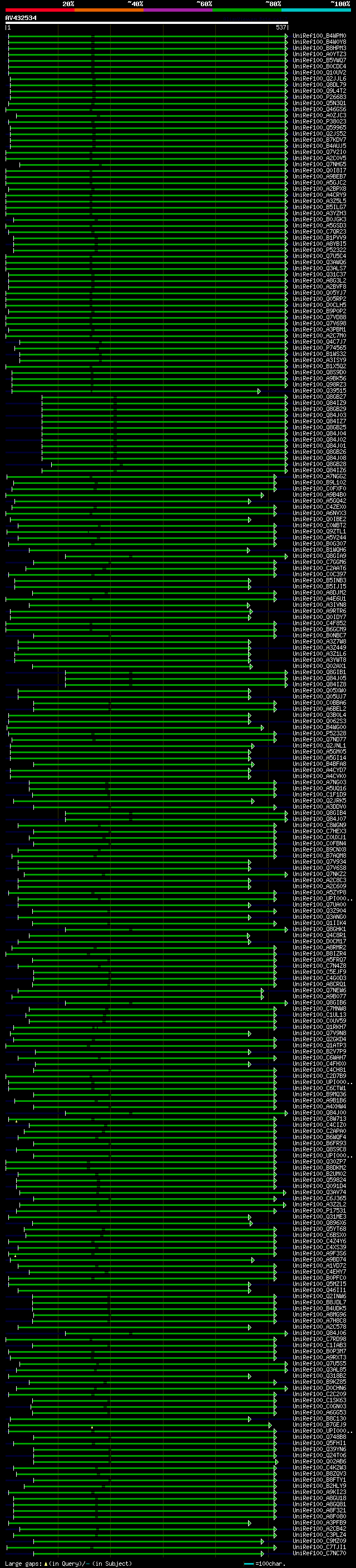
Task: Select label UniRef100_P52328
Action: [319, 734]
